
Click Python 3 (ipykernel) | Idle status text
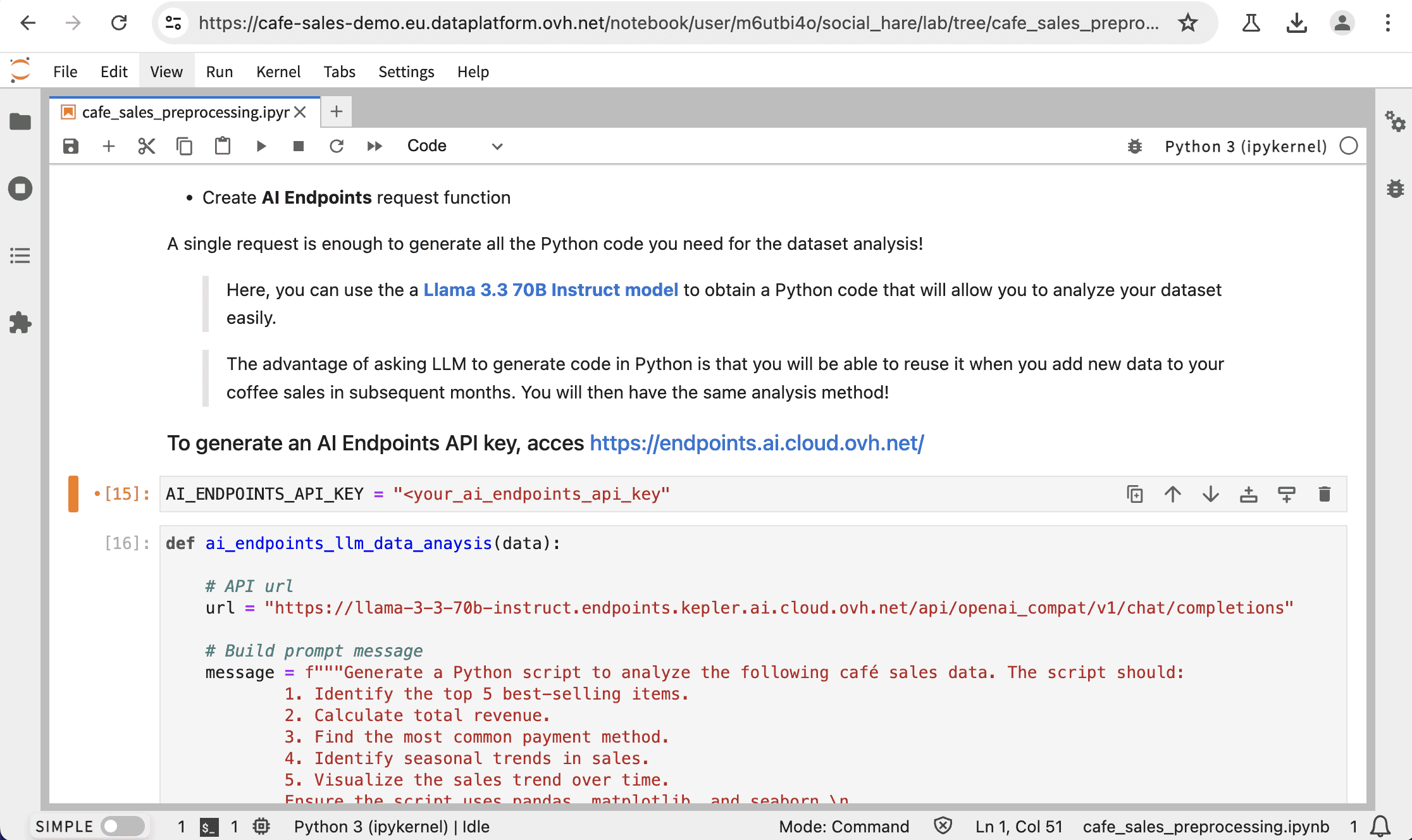click(x=392, y=826)
